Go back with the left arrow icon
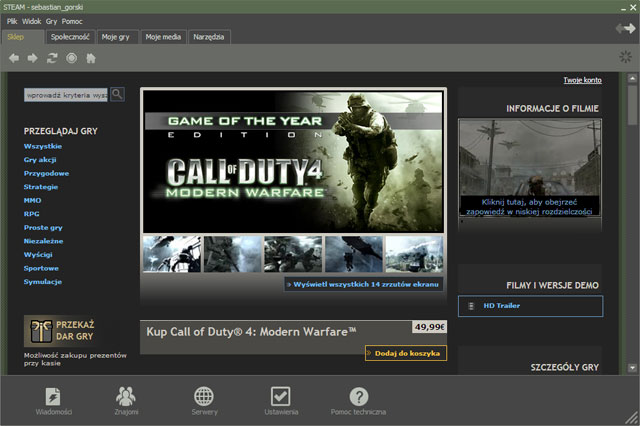 [x=14, y=58]
